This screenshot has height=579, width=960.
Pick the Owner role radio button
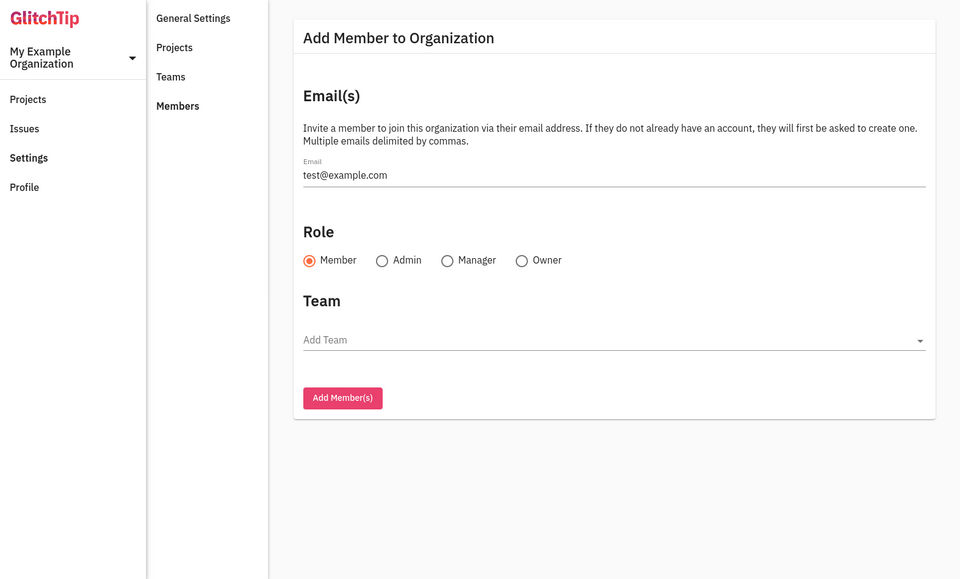(522, 261)
